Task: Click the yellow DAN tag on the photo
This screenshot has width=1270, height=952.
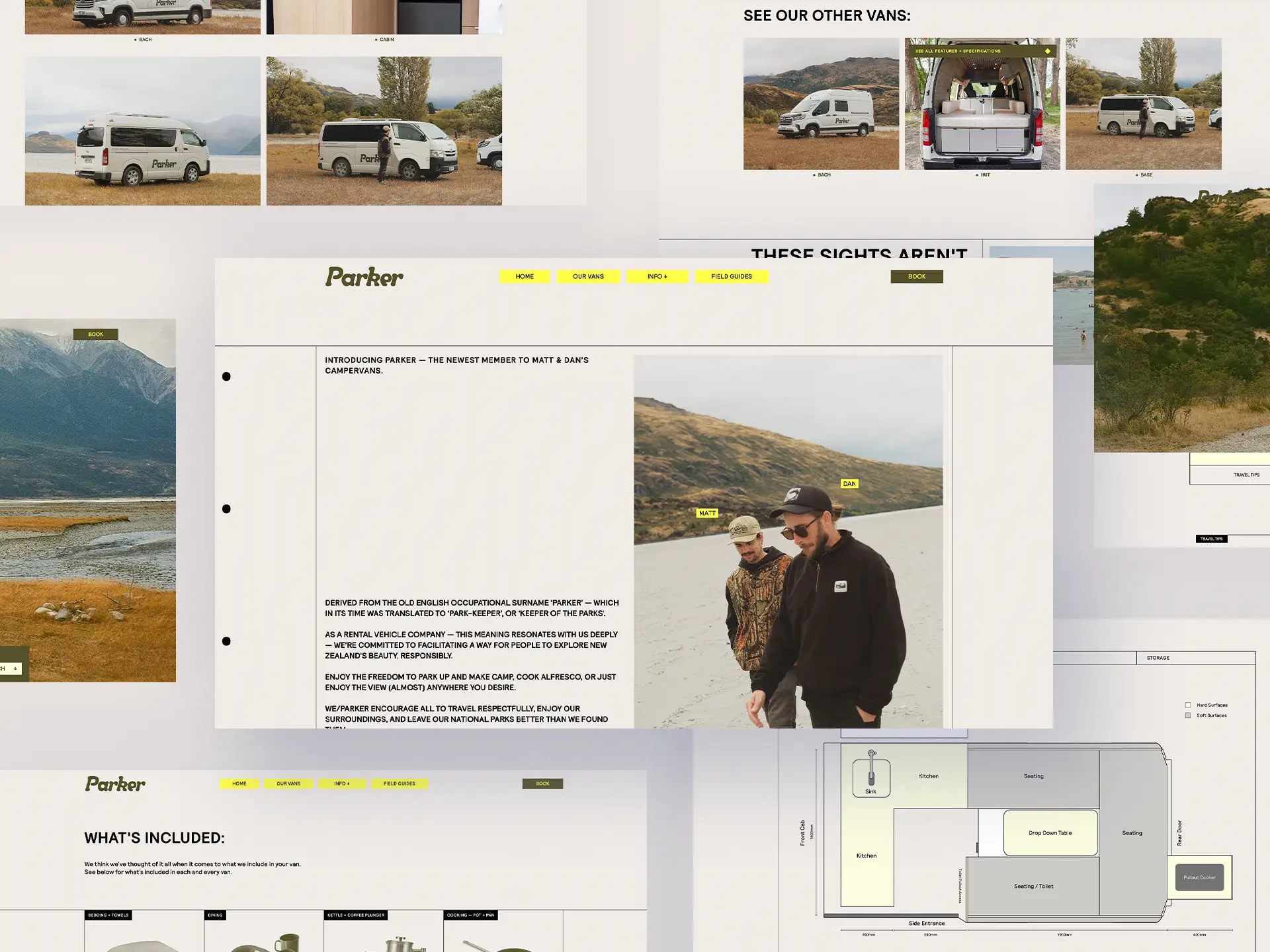Action: pos(849,484)
